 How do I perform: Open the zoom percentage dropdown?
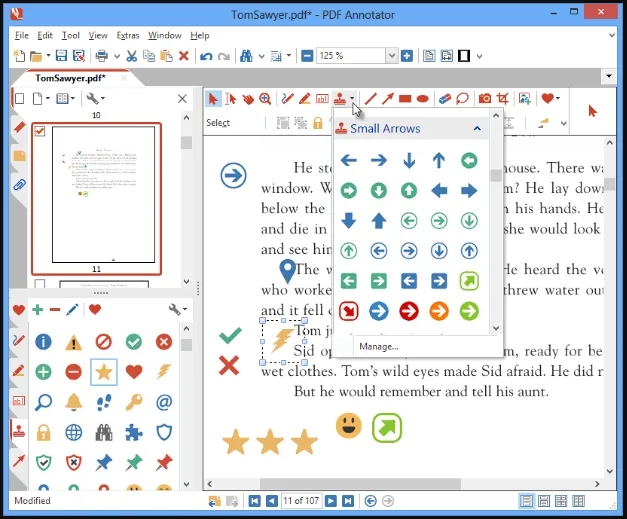click(391, 56)
